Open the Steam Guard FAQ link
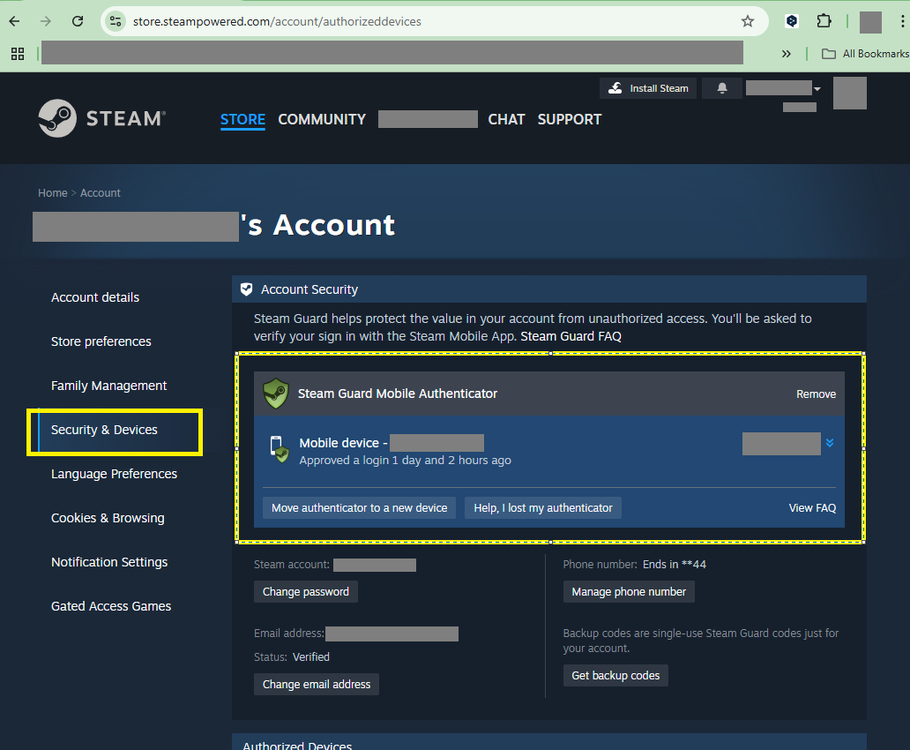 tap(570, 336)
